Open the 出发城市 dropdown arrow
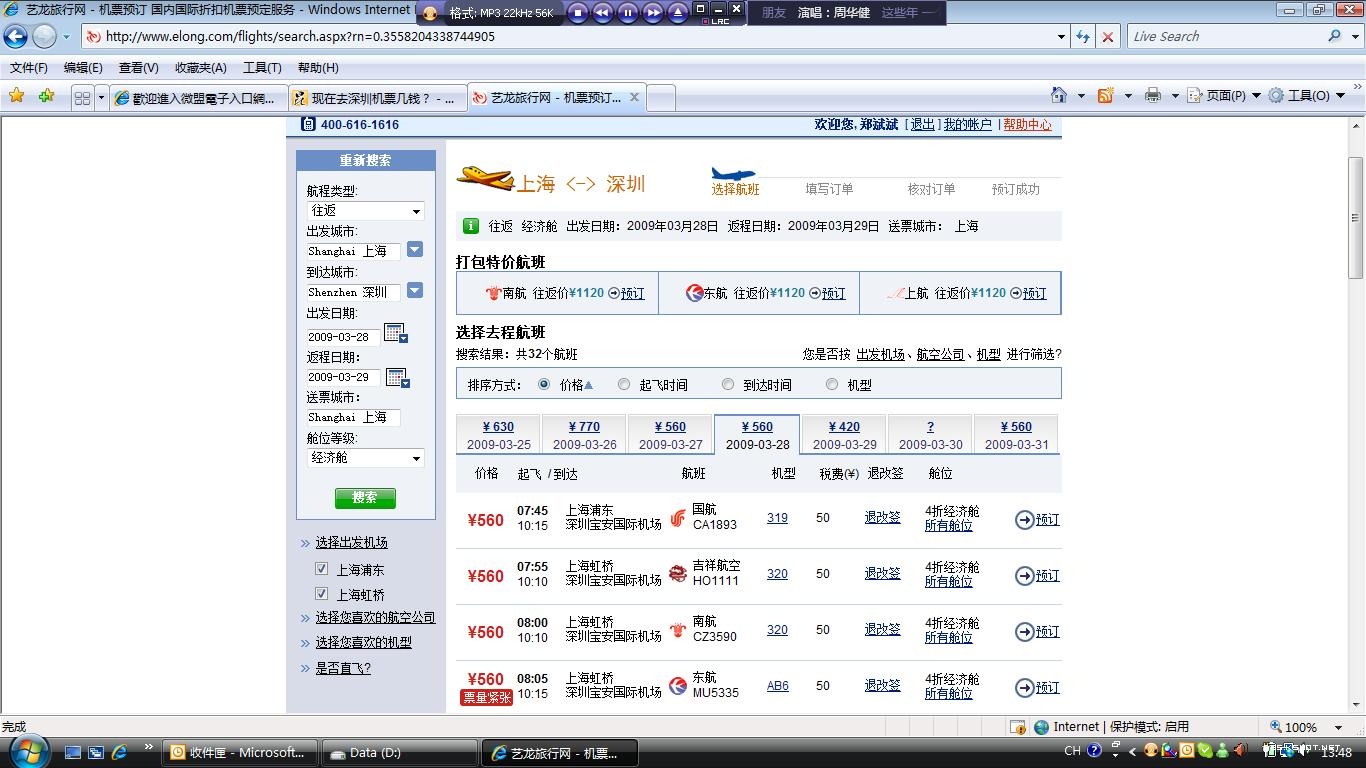Screen dimensions: 1366x768 pos(415,250)
